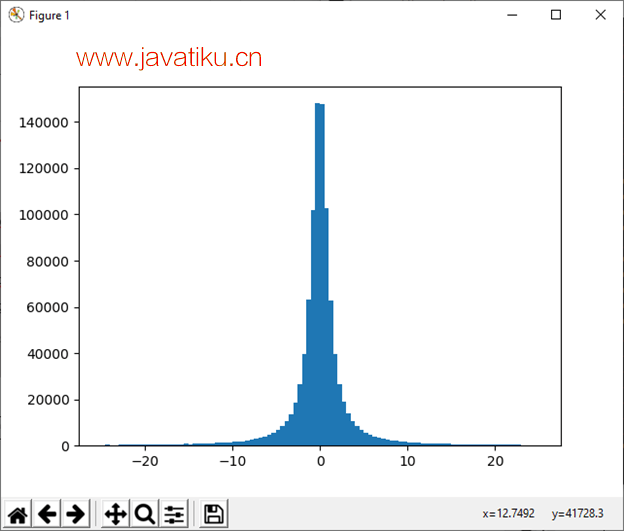Screen dimensions: 624x531
Task: Click the x-axis tick label -20
Action: tap(145, 461)
